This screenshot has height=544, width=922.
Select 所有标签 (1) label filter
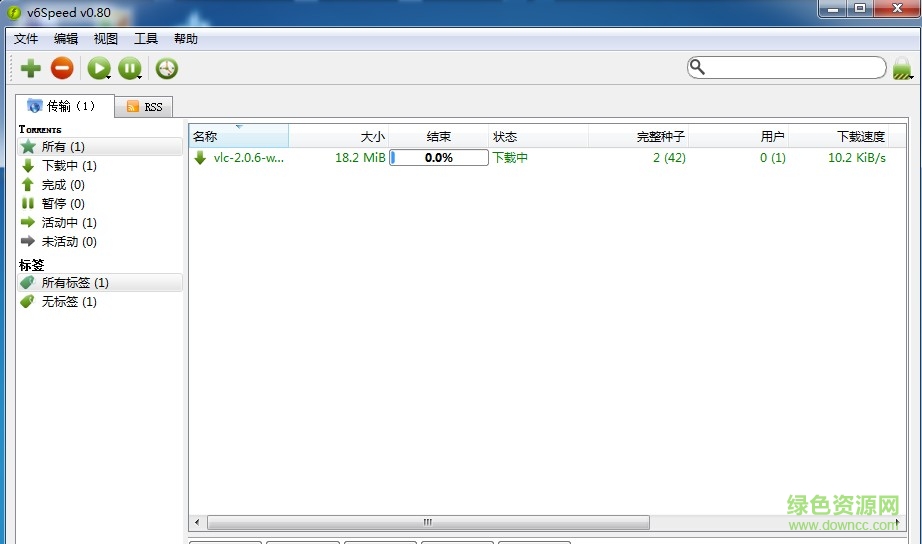click(100, 283)
